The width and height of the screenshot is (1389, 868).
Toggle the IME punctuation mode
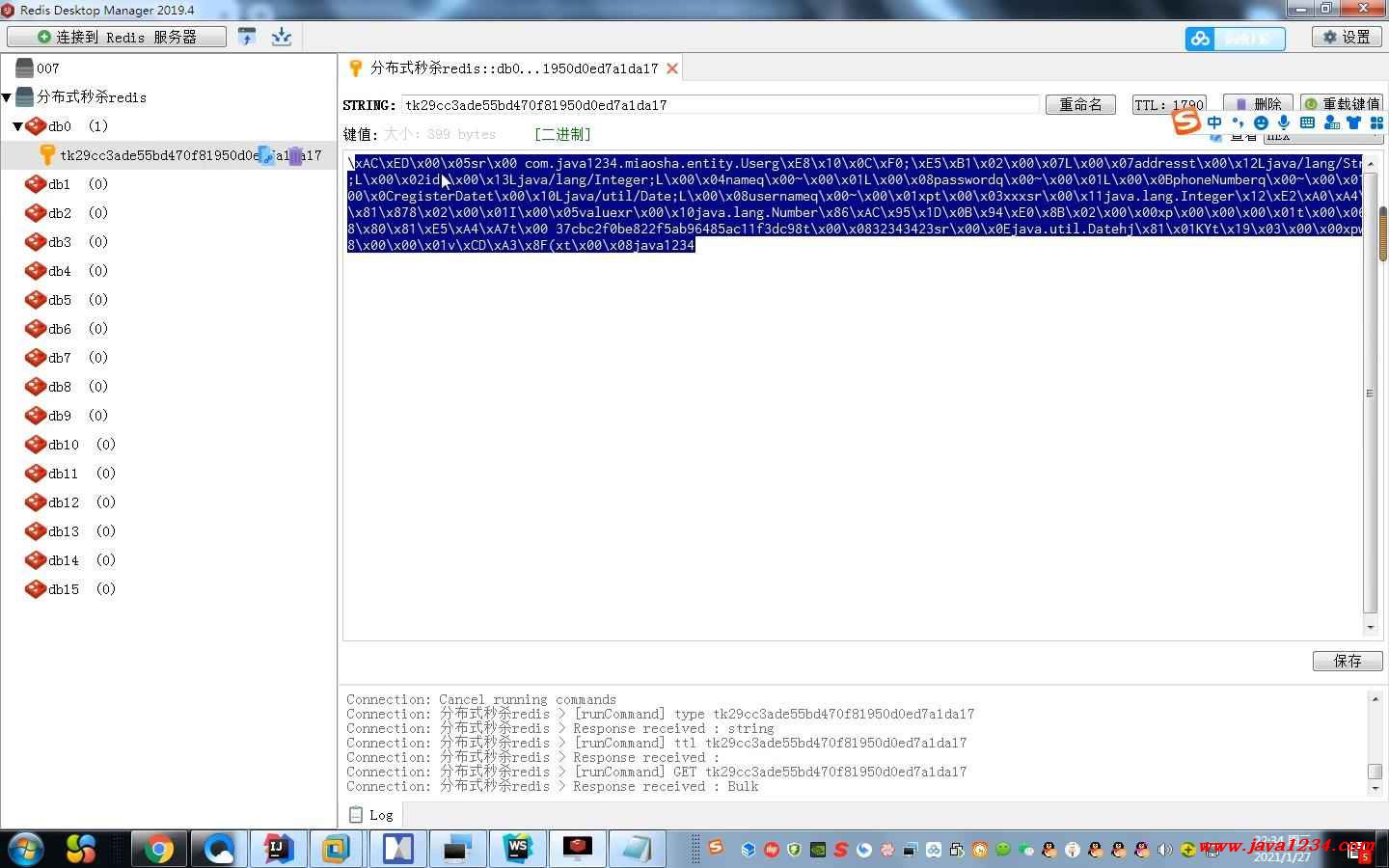click(1238, 122)
